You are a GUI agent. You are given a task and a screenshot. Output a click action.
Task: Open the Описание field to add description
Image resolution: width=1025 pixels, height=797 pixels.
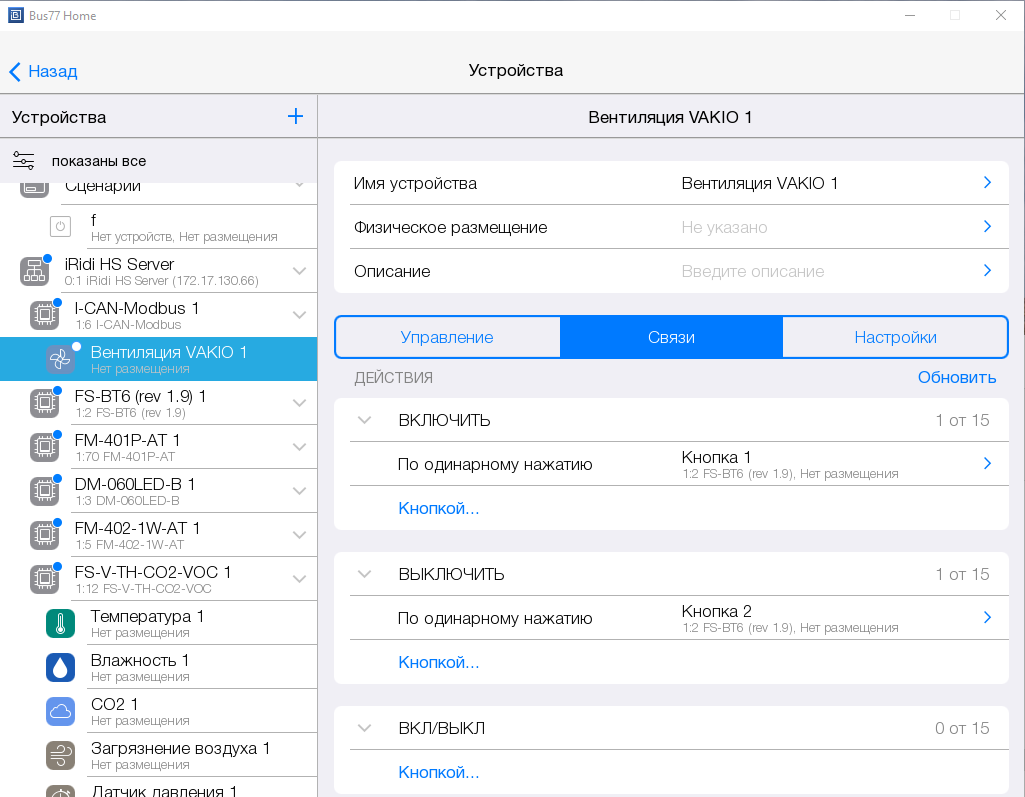coord(671,271)
